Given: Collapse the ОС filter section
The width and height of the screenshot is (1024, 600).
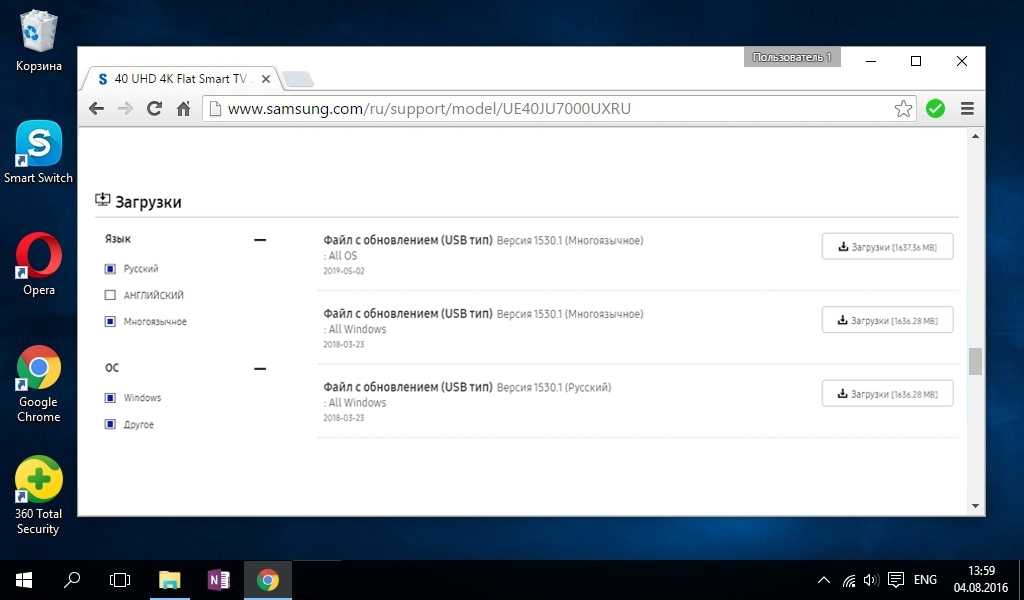Looking at the screenshot, I should coord(260,369).
